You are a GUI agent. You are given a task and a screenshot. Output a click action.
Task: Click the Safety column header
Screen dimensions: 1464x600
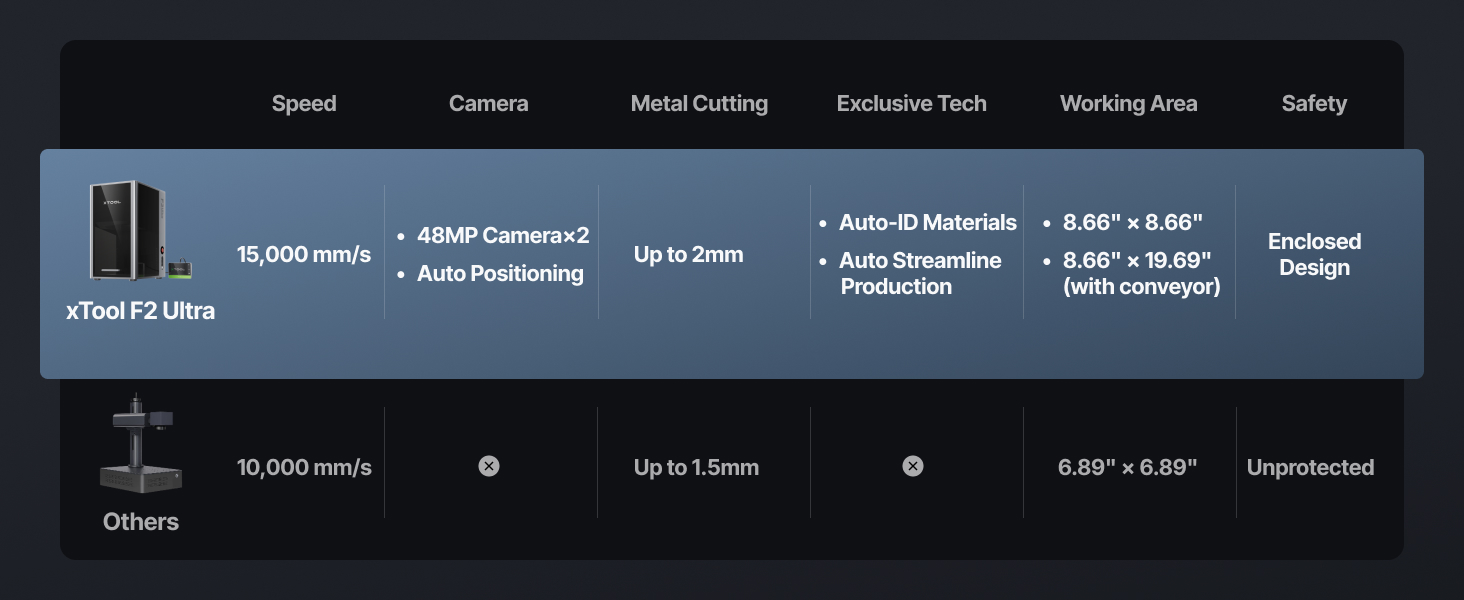[1314, 104]
